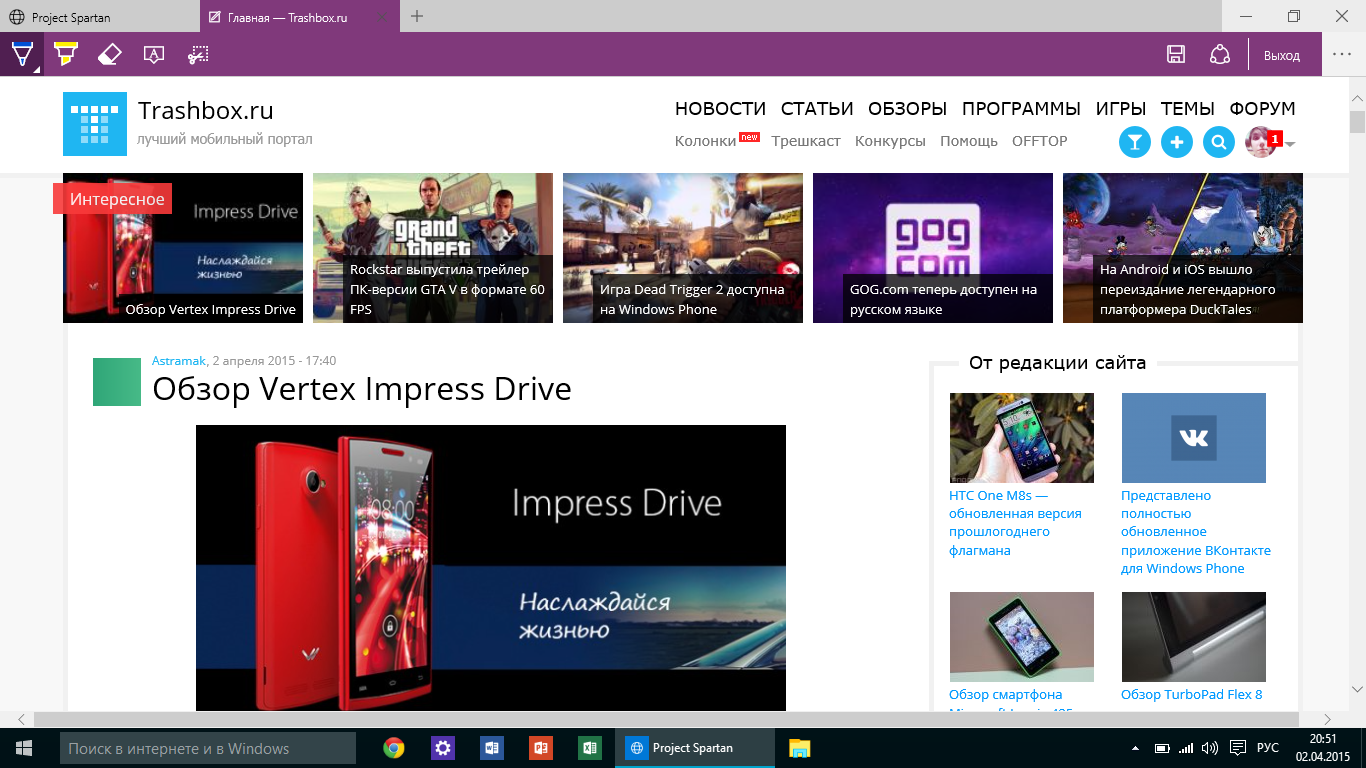Launch Google Chrome from the taskbar
1366x768 pixels.
[394, 748]
